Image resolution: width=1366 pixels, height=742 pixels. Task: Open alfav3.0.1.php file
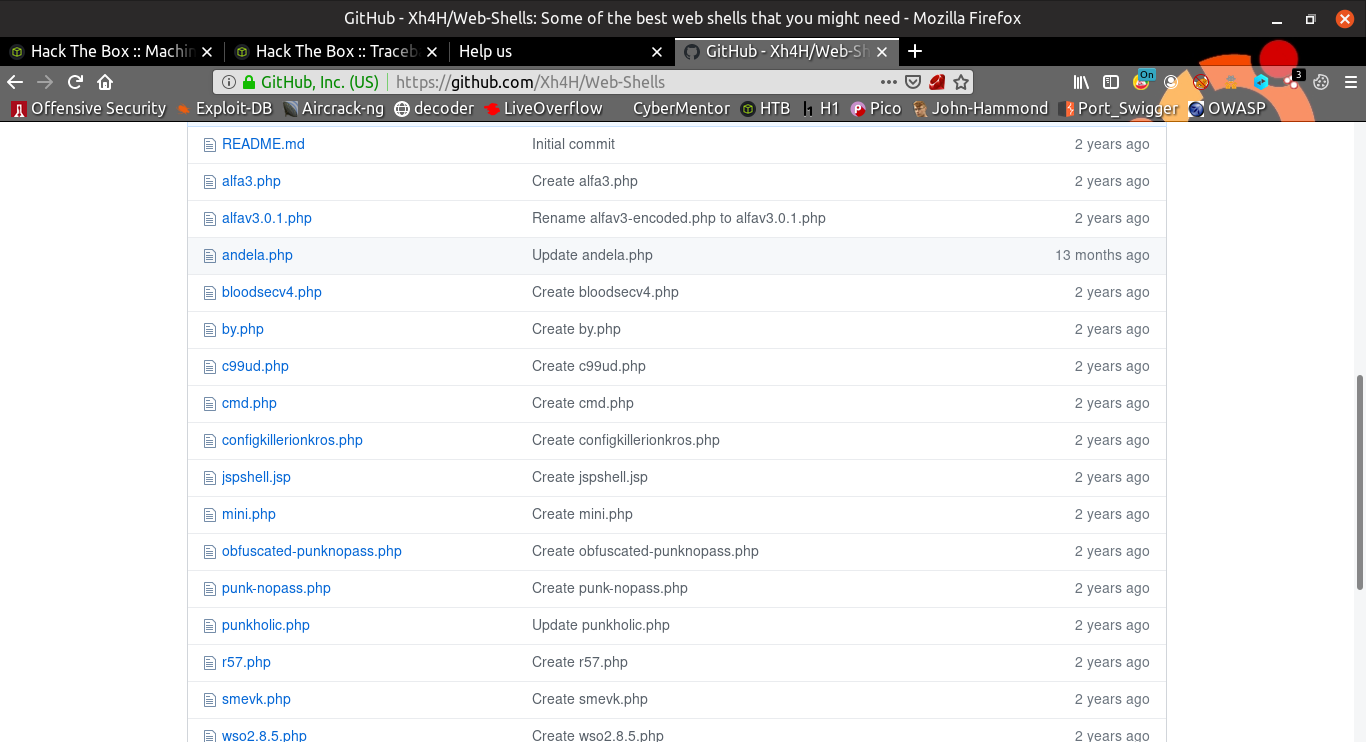pyautogui.click(x=267, y=218)
